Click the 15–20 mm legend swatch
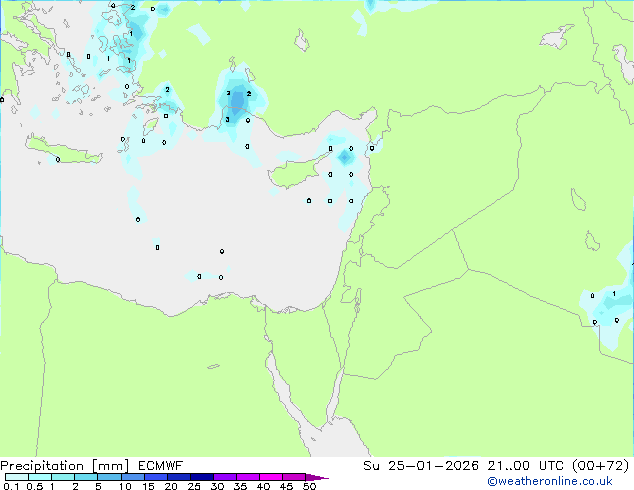The height and width of the screenshot is (490, 634). coord(156,477)
